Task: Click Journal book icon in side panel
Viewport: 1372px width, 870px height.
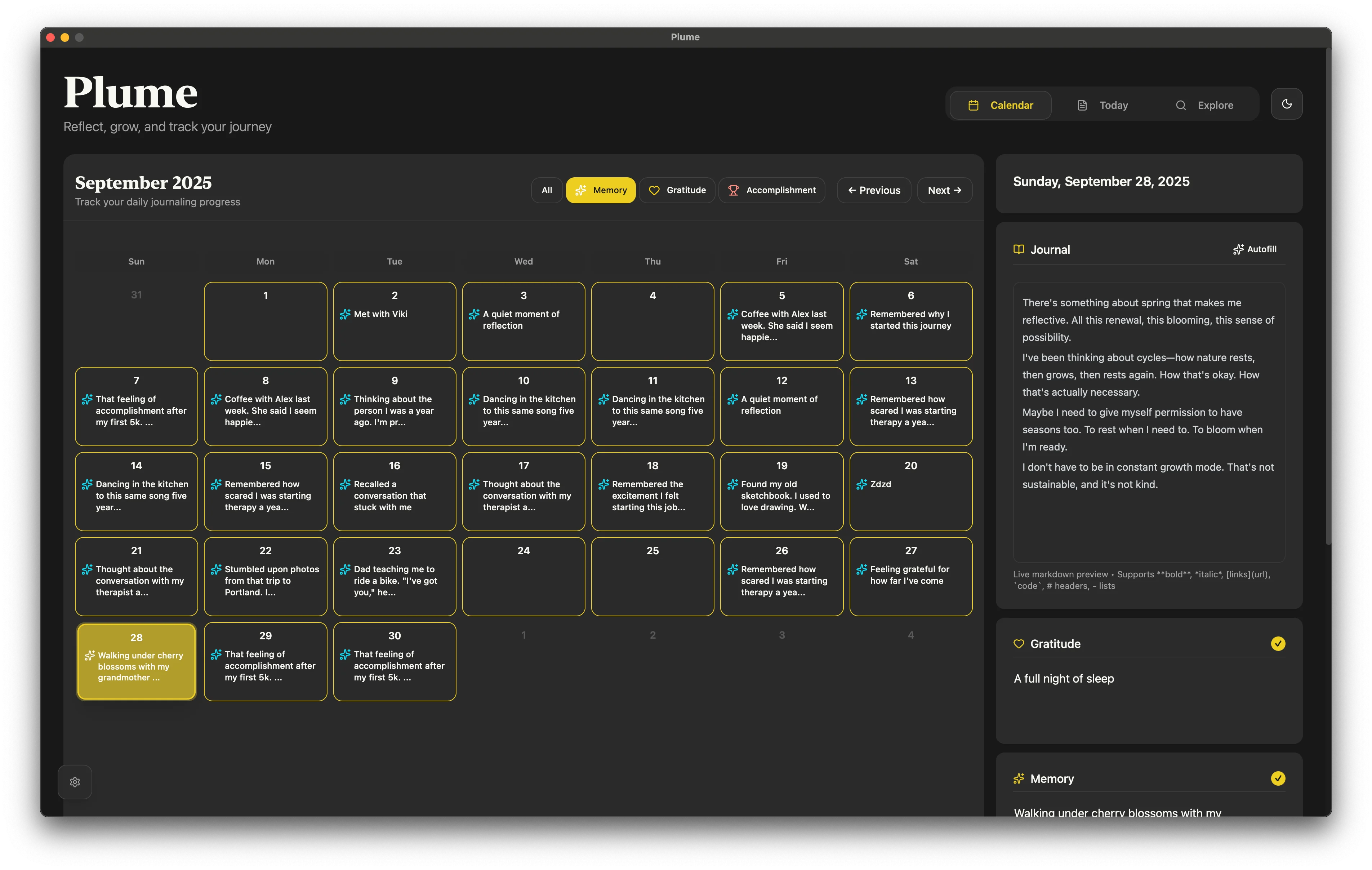Action: [1018, 249]
